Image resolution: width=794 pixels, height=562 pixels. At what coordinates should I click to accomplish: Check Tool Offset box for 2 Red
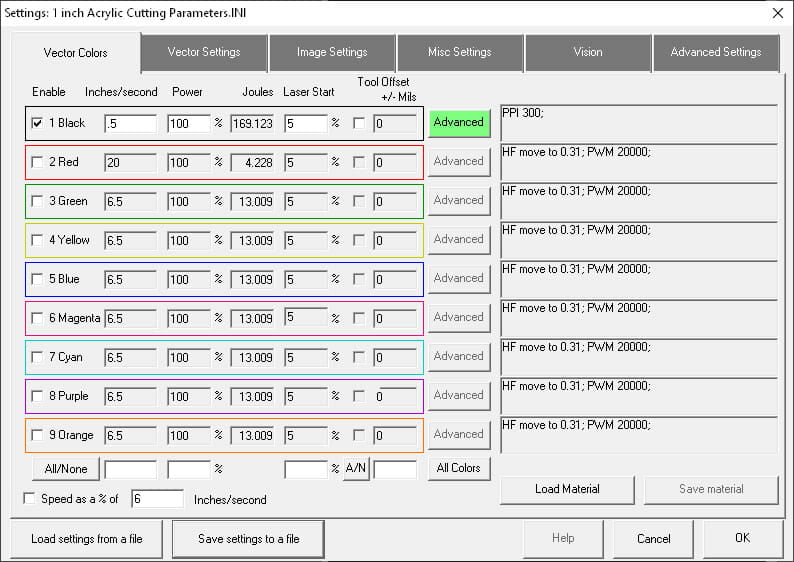(359, 162)
